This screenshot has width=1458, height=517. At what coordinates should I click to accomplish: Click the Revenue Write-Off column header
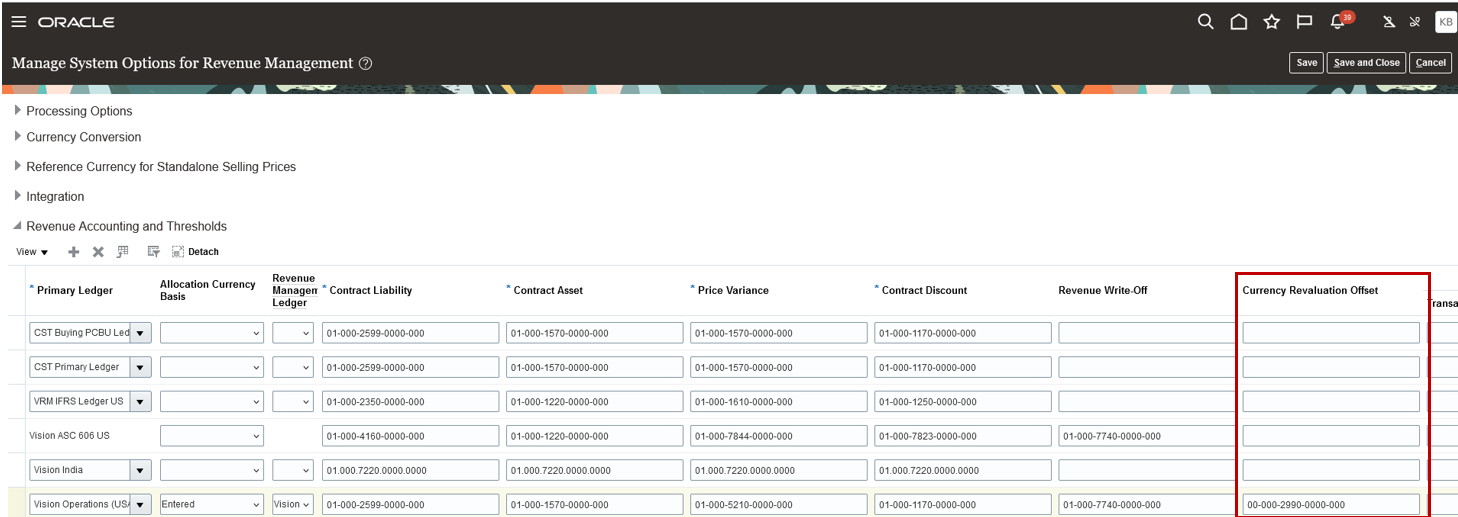click(x=1102, y=290)
